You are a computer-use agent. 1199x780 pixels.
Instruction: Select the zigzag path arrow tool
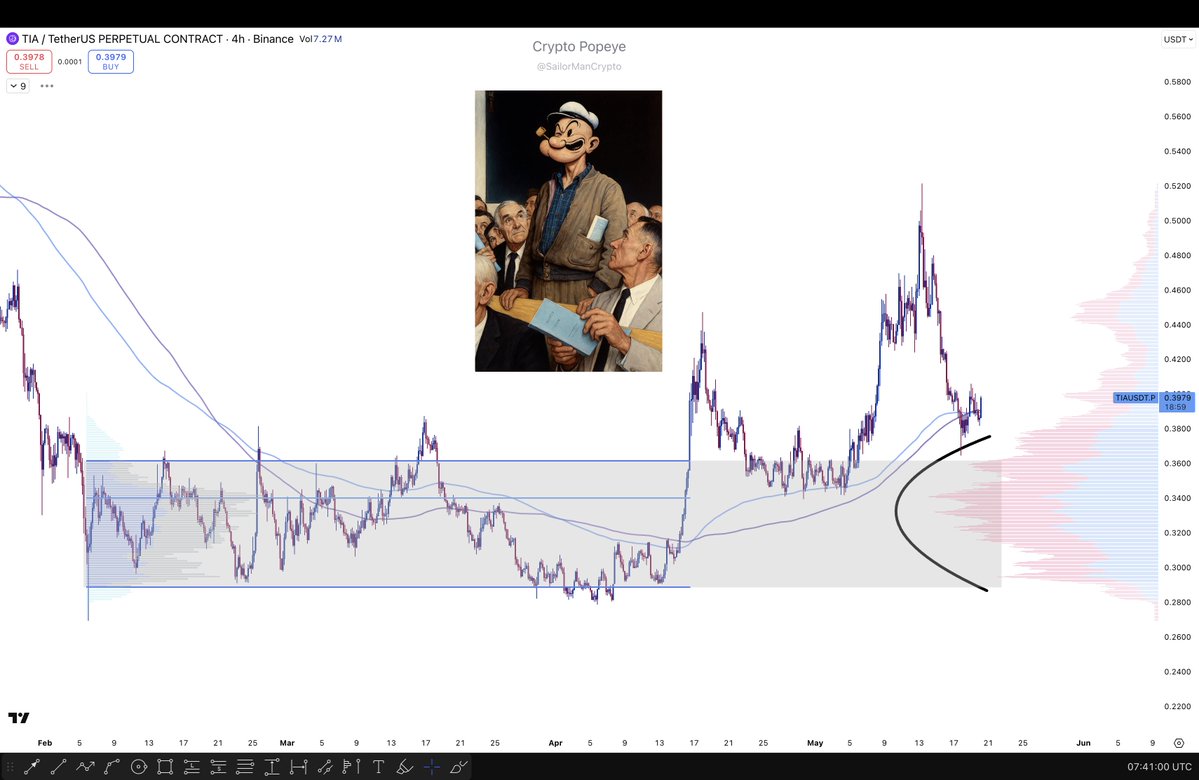pos(85,767)
